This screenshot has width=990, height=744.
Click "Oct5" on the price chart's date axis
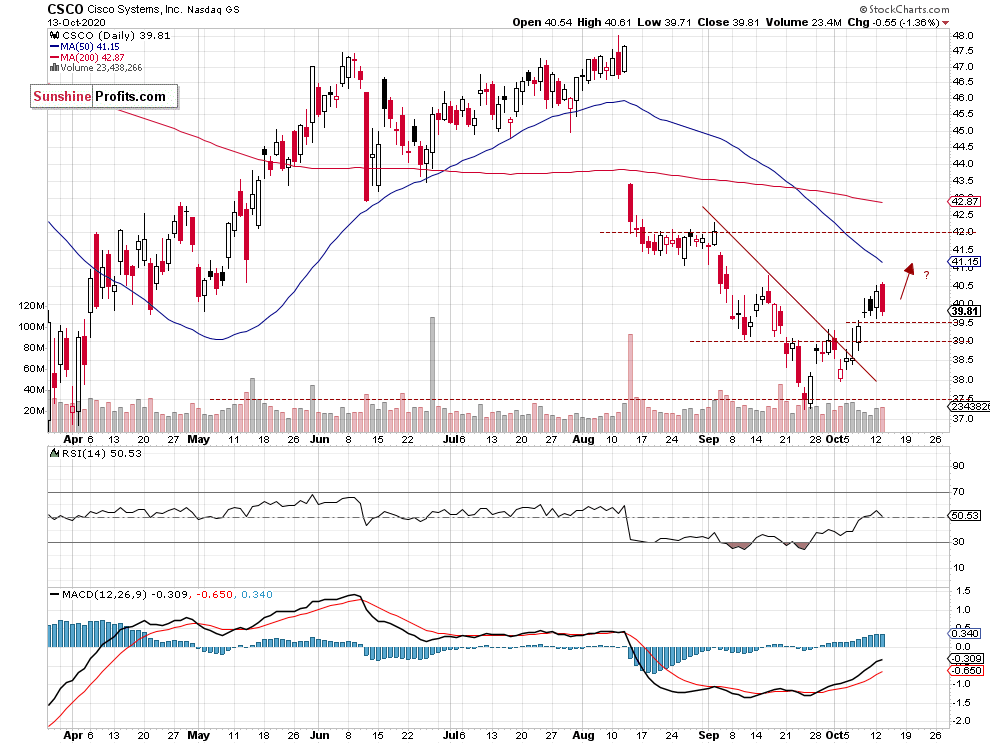(838, 439)
